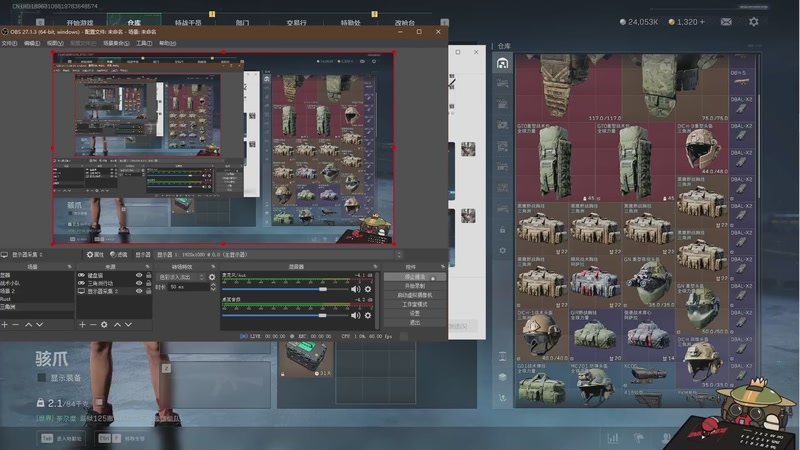Click 麦克风/Aux volume slider handle

click(x=322, y=289)
